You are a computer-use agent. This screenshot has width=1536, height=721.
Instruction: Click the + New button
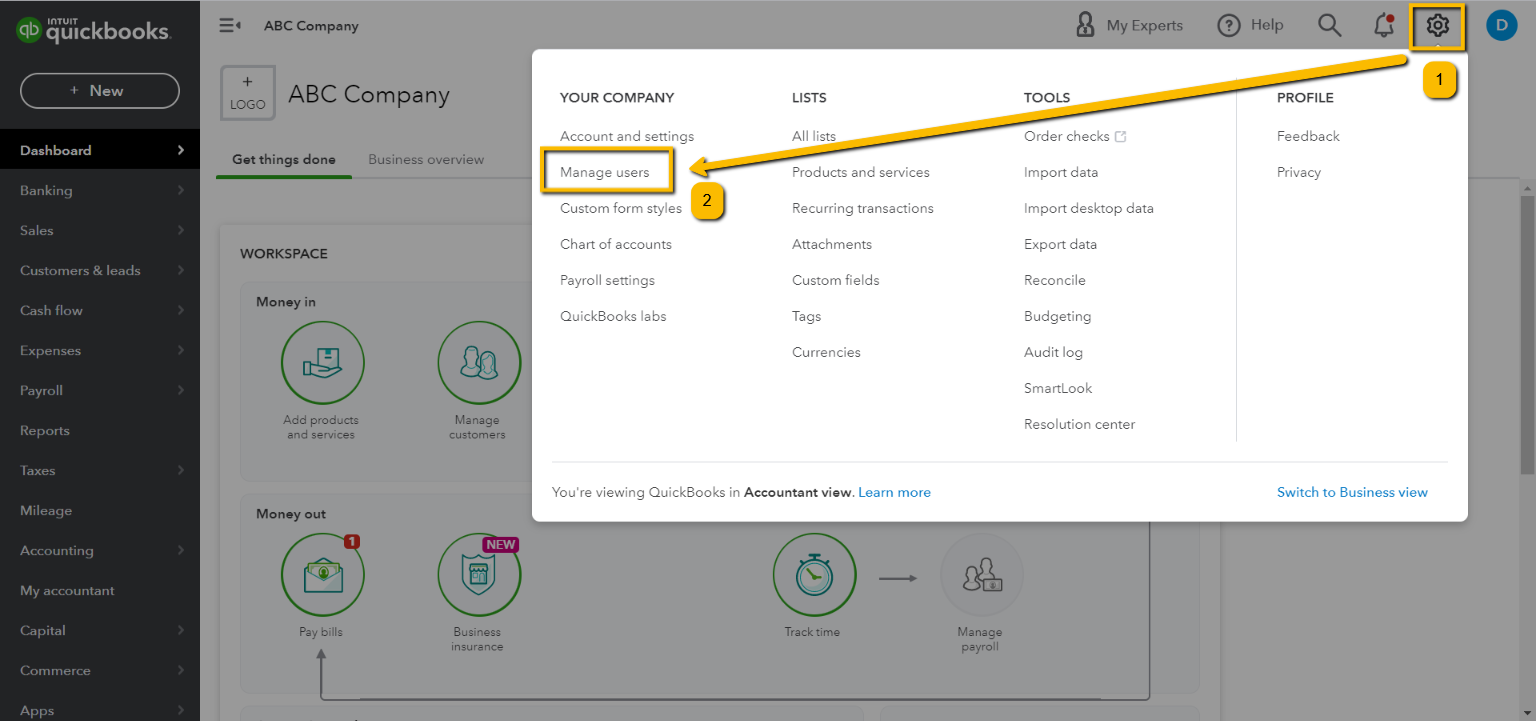(100, 91)
